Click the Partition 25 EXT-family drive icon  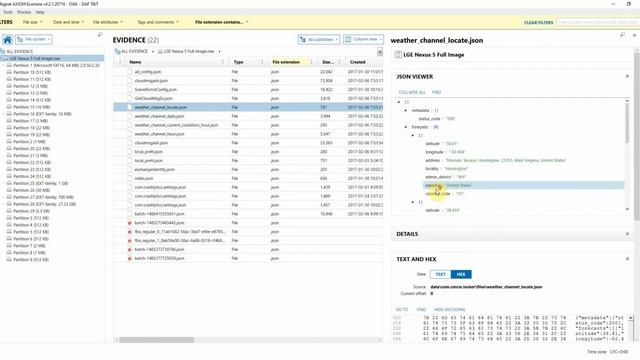[9, 183]
